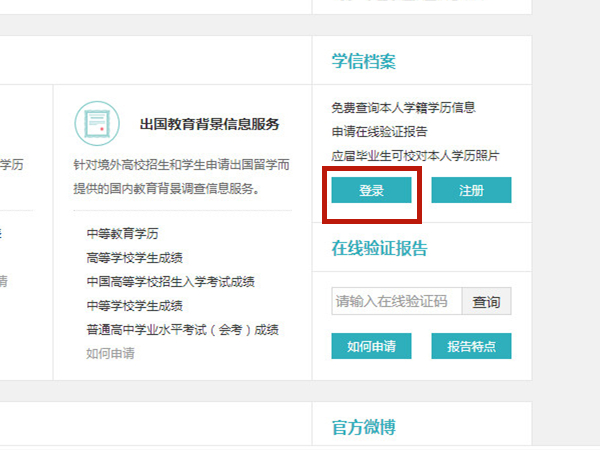Select 中等教育学历 in the service list
Image resolution: width=600 pixels, height=450 pixels.
tap(122, 234)
